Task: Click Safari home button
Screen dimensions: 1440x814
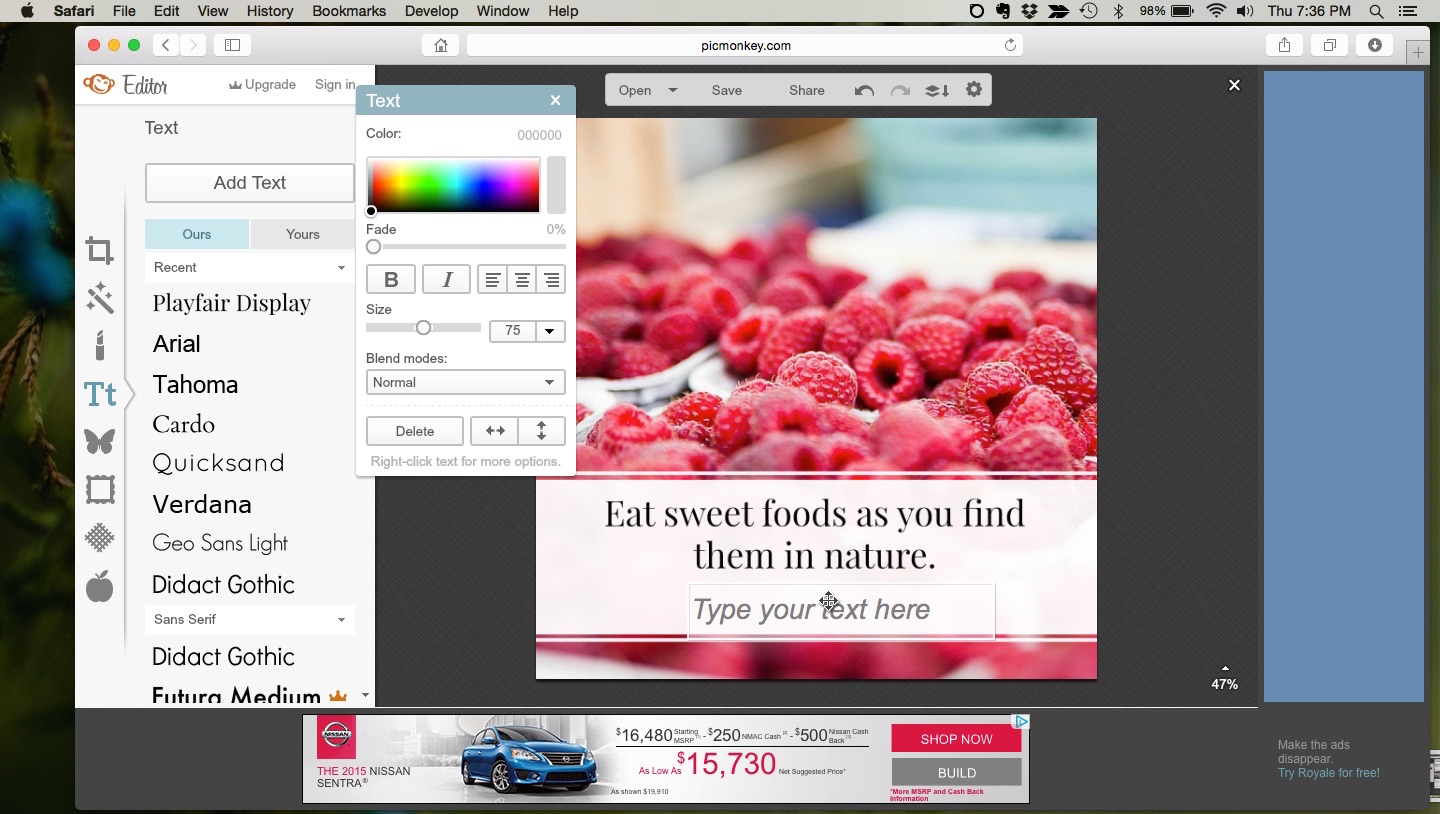Action: [440, 45]
